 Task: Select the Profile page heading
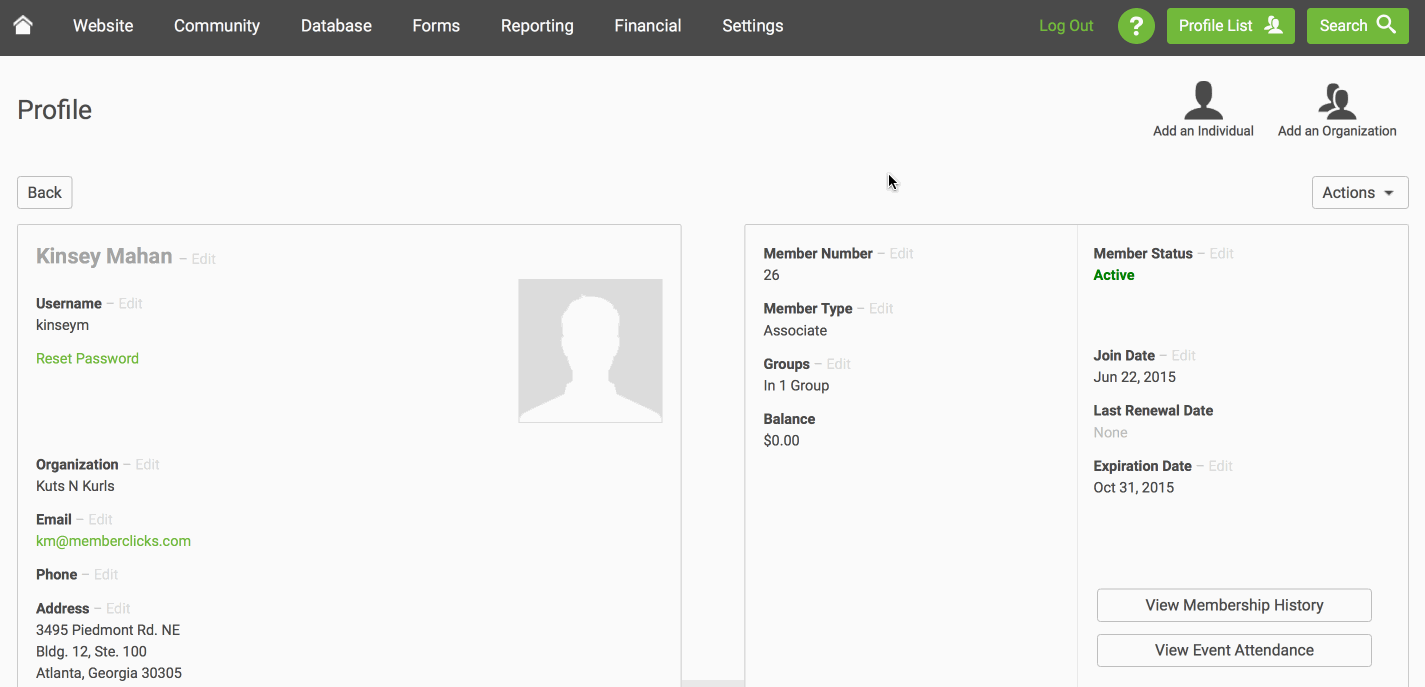click(x=55, y=110)
